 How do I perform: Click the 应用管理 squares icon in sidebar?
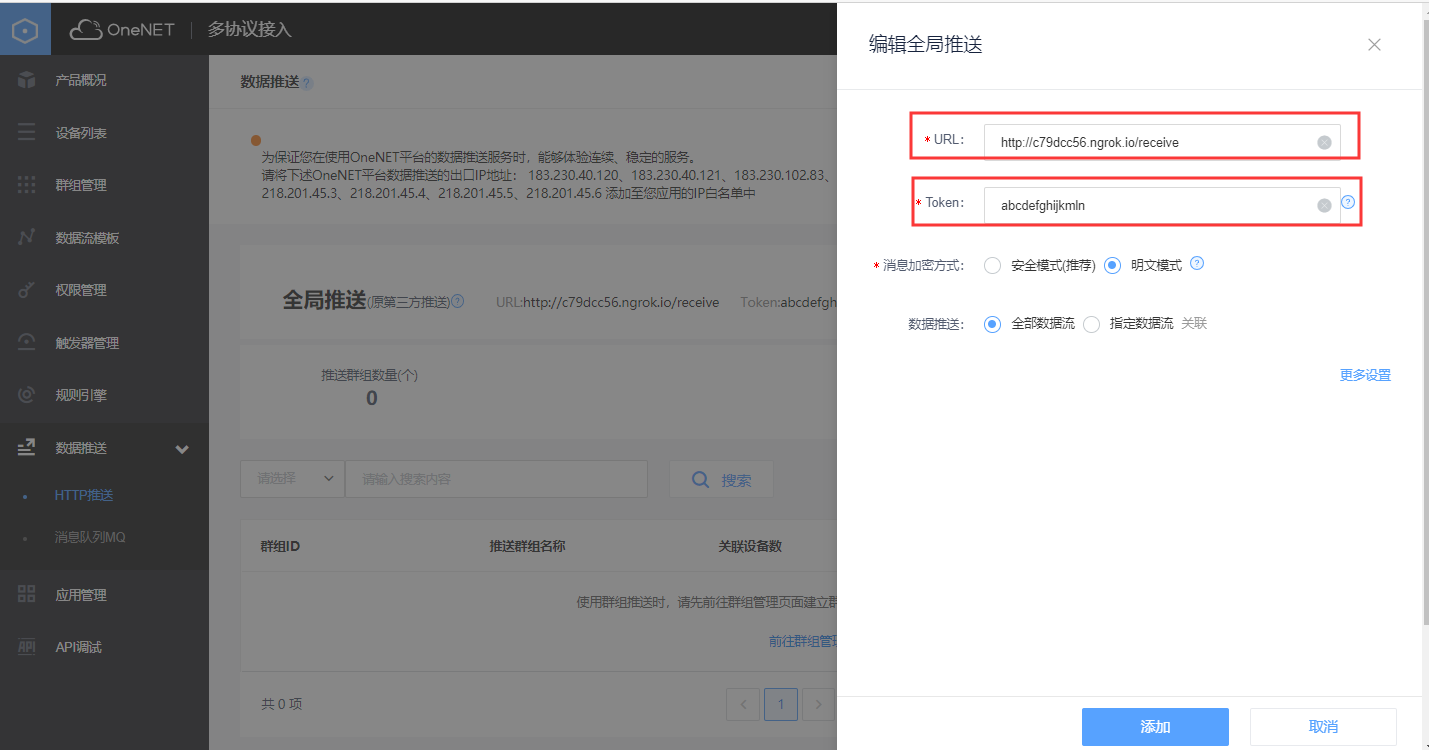point(27,595)
